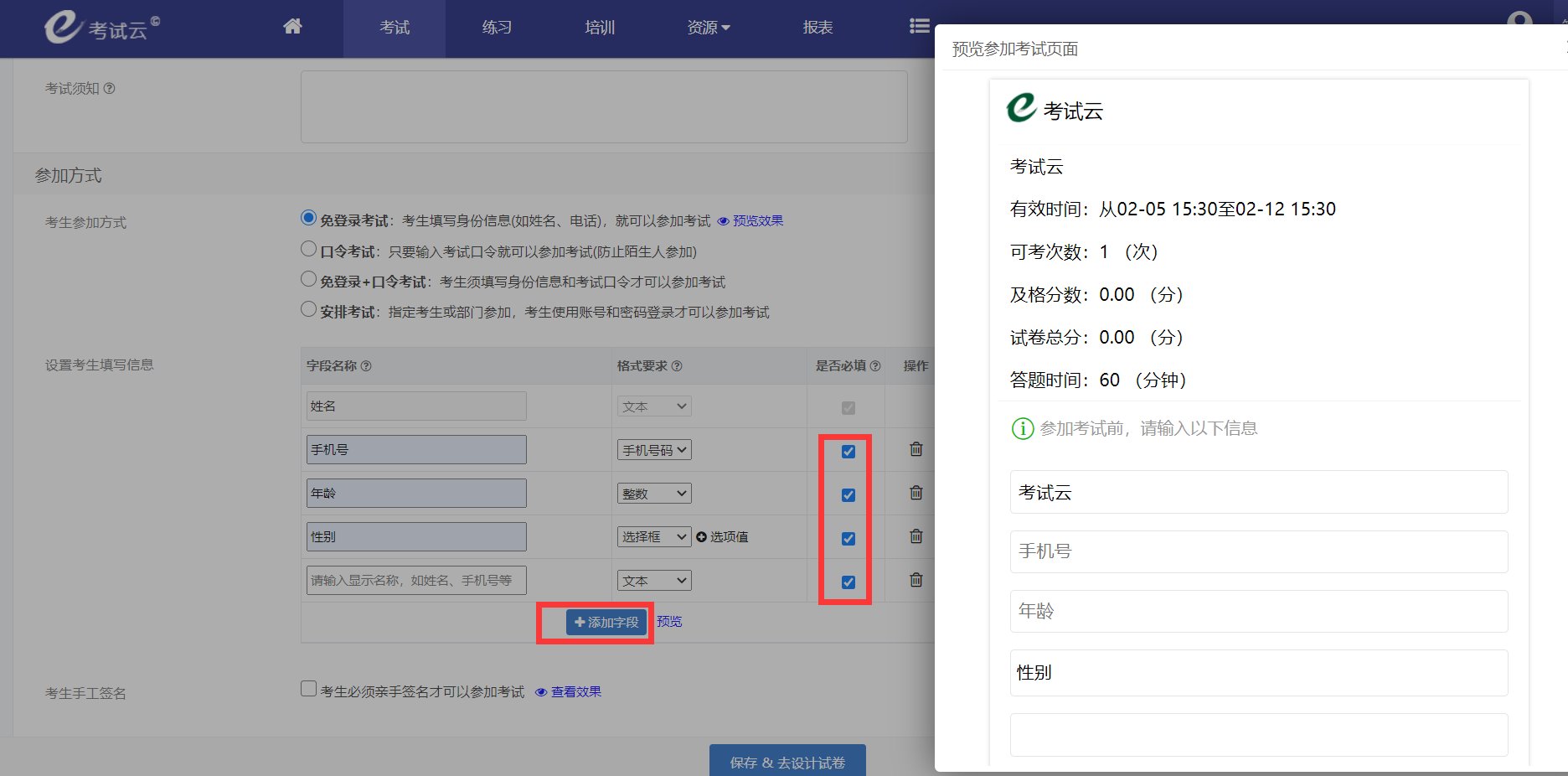
Task: Click the plus icon next to 选项值
Action: tap(700, 536)
